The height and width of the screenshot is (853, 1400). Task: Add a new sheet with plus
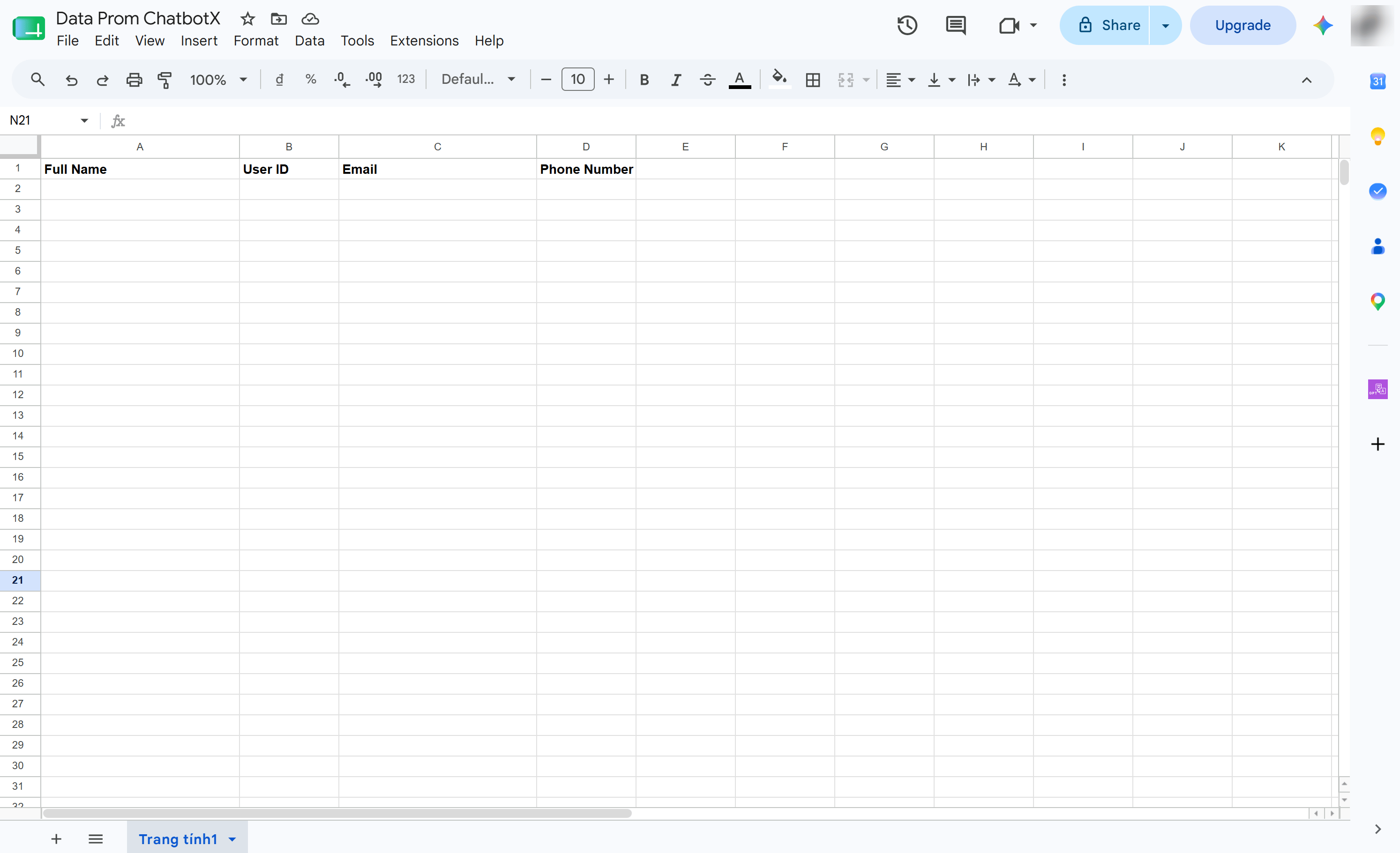point(56,839)
